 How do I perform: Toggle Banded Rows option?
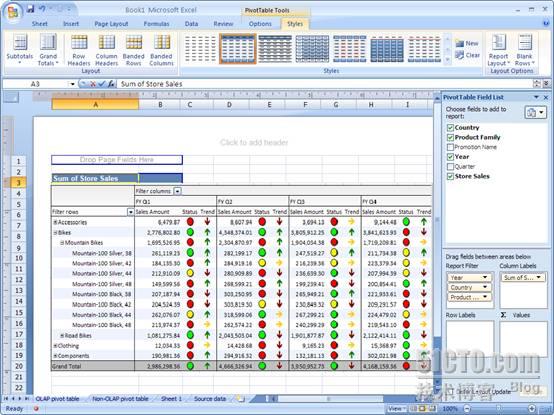coord(134,49)
